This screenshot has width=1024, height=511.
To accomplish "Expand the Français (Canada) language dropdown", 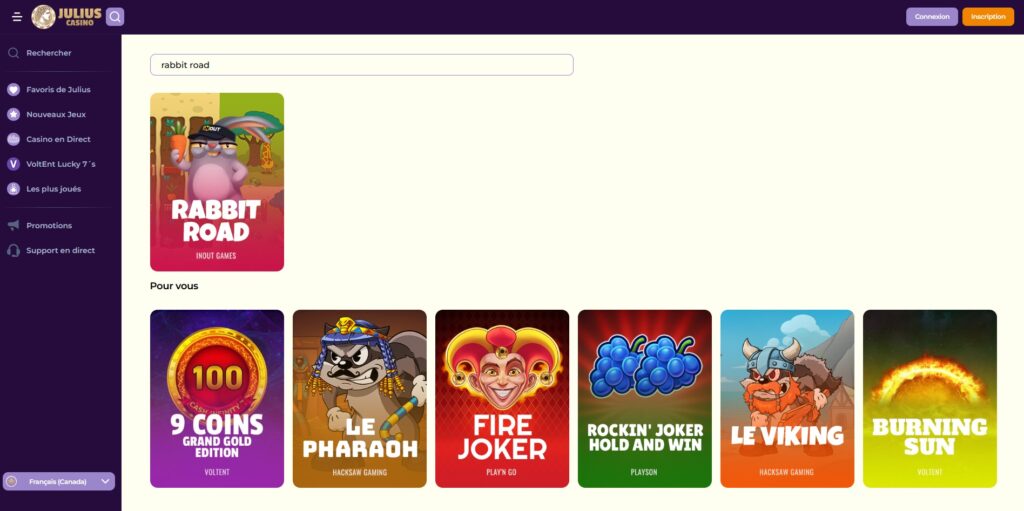I will (x=59, y=482).
